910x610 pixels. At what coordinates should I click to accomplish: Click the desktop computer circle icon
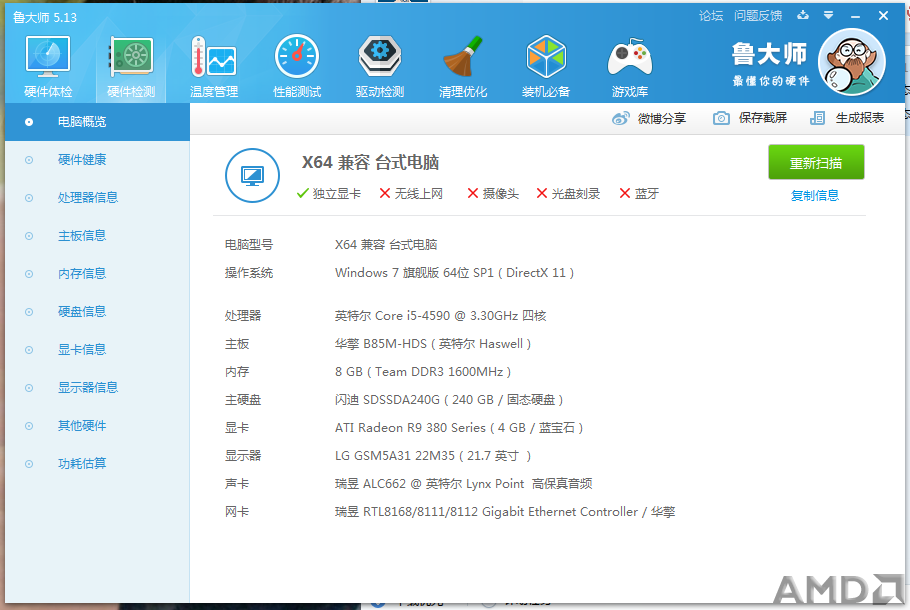click(252, 175)
